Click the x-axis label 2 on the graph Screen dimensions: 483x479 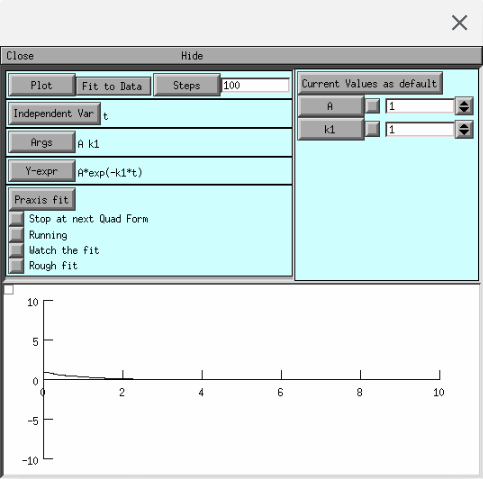coord(122,392)
